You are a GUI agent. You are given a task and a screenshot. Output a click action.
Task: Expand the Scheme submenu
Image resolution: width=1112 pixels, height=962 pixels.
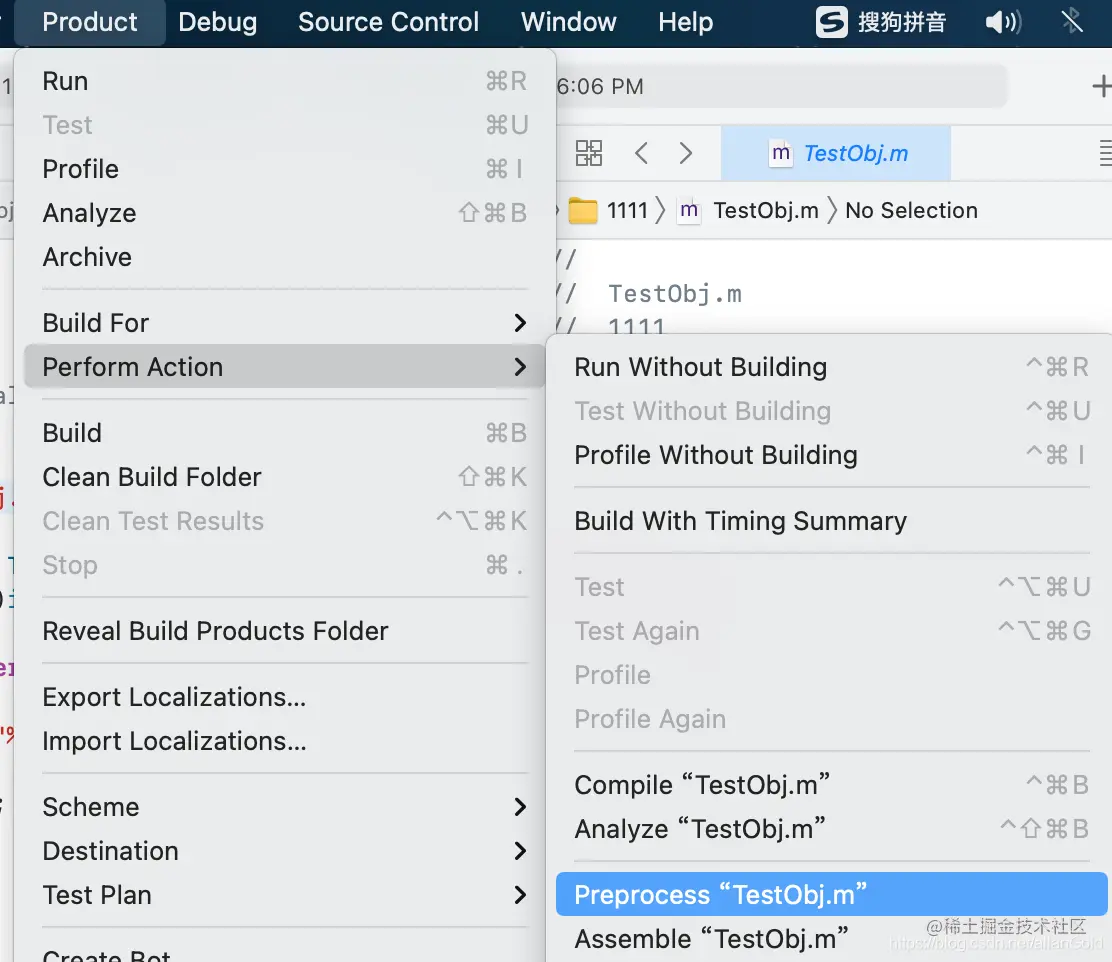click(x=284, y=807)
